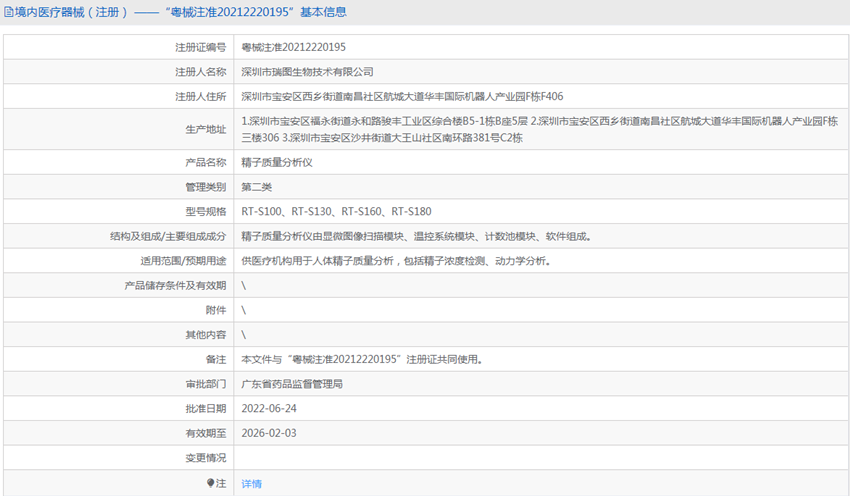Select the registration number 粤械注准20212220195 value
Viewport: 850px width, 496px height.
[x=293, y=47]
